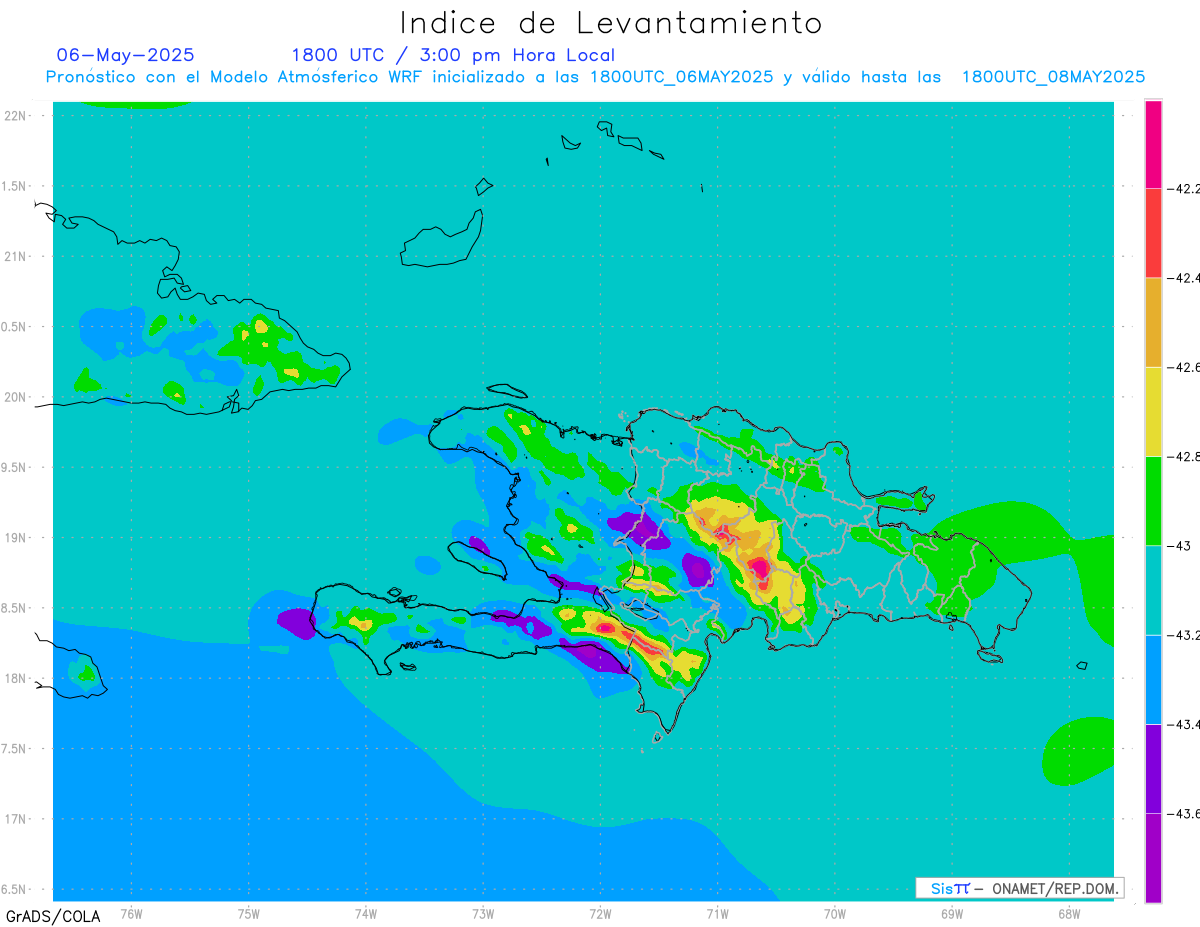Click the 17N latitude label
This screenshot has width=1200, height=927.
[x=15, y=819]
